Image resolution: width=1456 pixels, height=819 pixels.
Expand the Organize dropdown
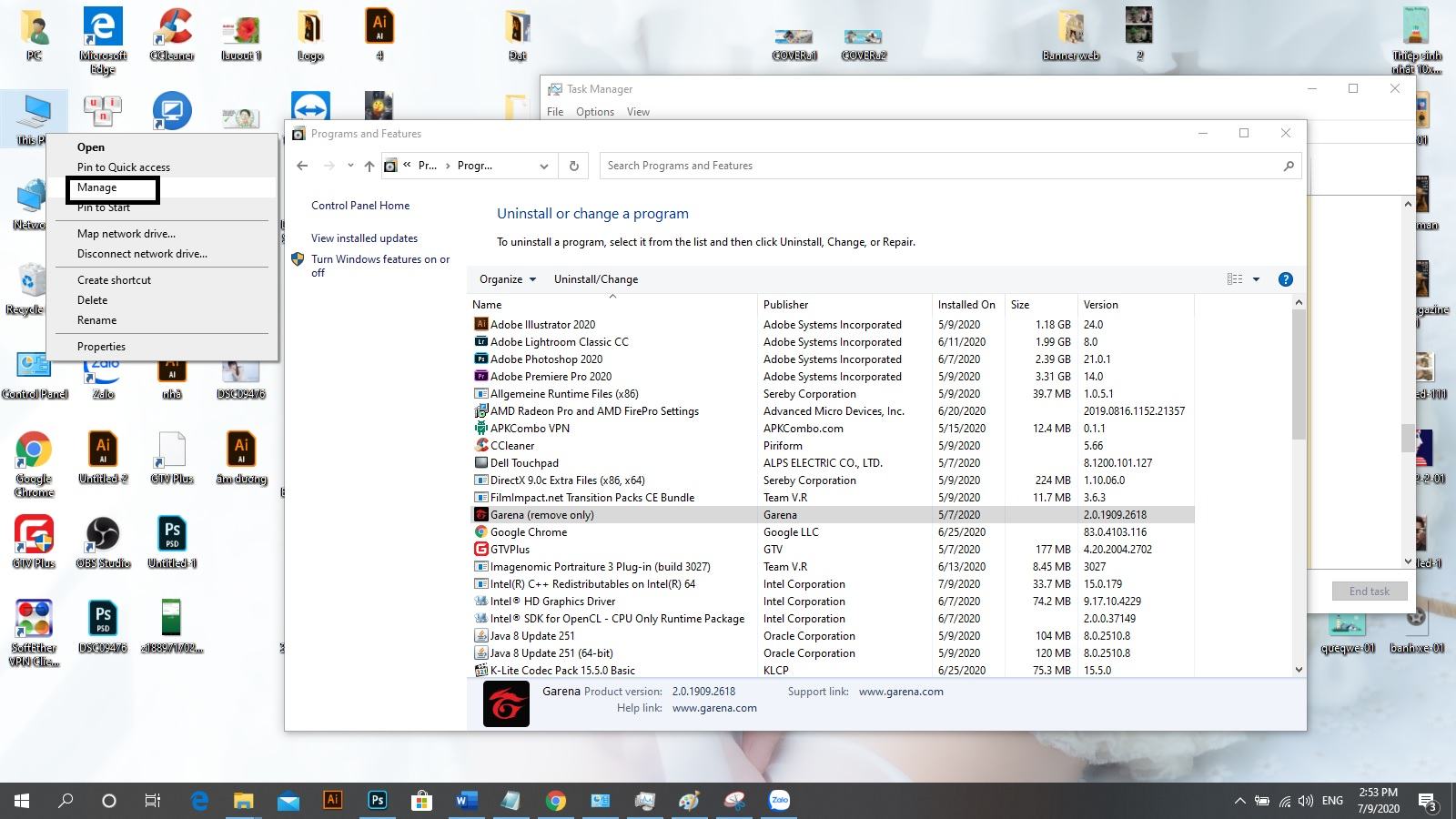(x=507, y=279)
